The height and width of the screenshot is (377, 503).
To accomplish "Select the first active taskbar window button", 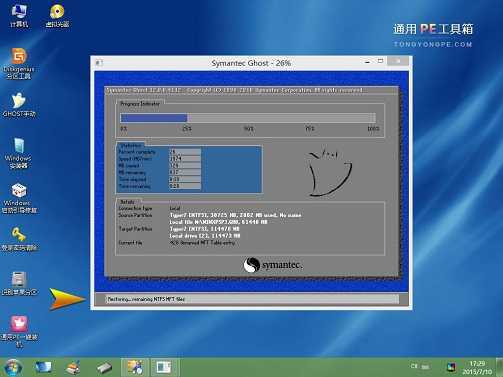I will (x=134, y=367).
